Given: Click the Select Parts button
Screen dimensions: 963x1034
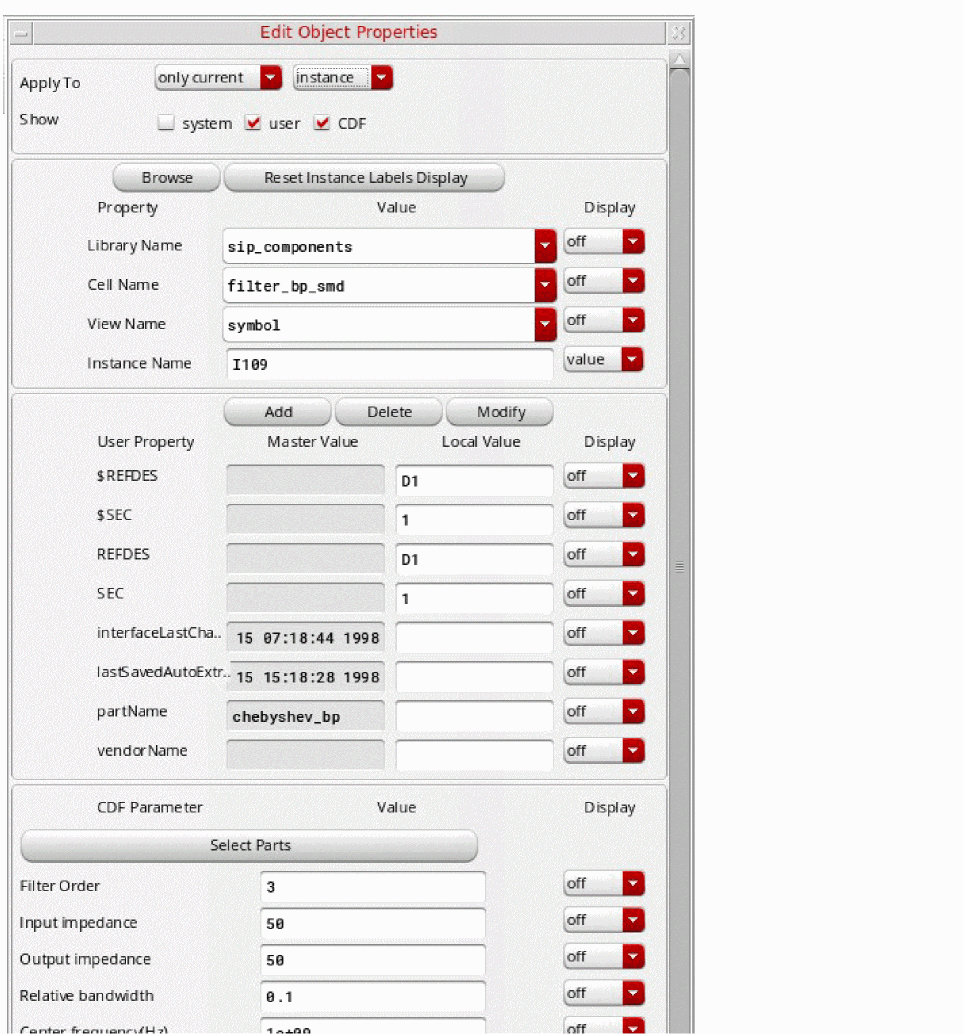Looking at the screenshot, I should point(249,846).
